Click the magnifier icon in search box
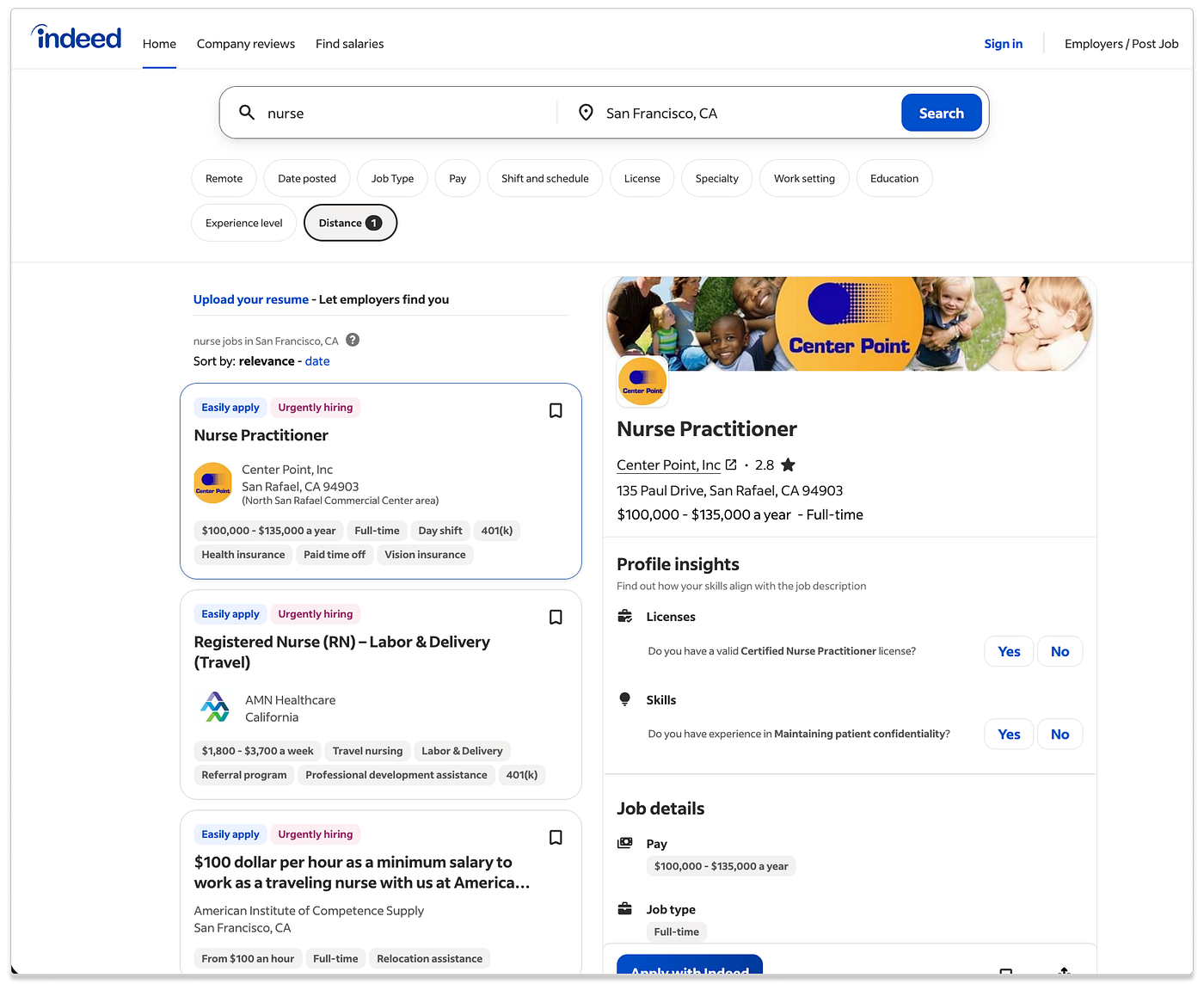1204x984 pixels. (x=247, y=113)
